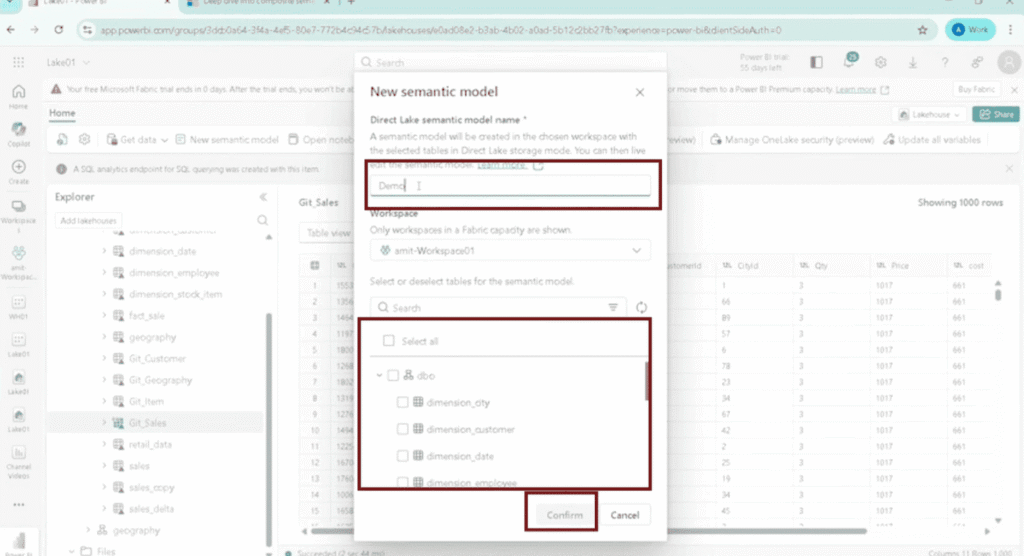Search lakehouse Explorer with magnifier icon
The width and height of the screenshot is (1024, 556).
pos(262,220)
